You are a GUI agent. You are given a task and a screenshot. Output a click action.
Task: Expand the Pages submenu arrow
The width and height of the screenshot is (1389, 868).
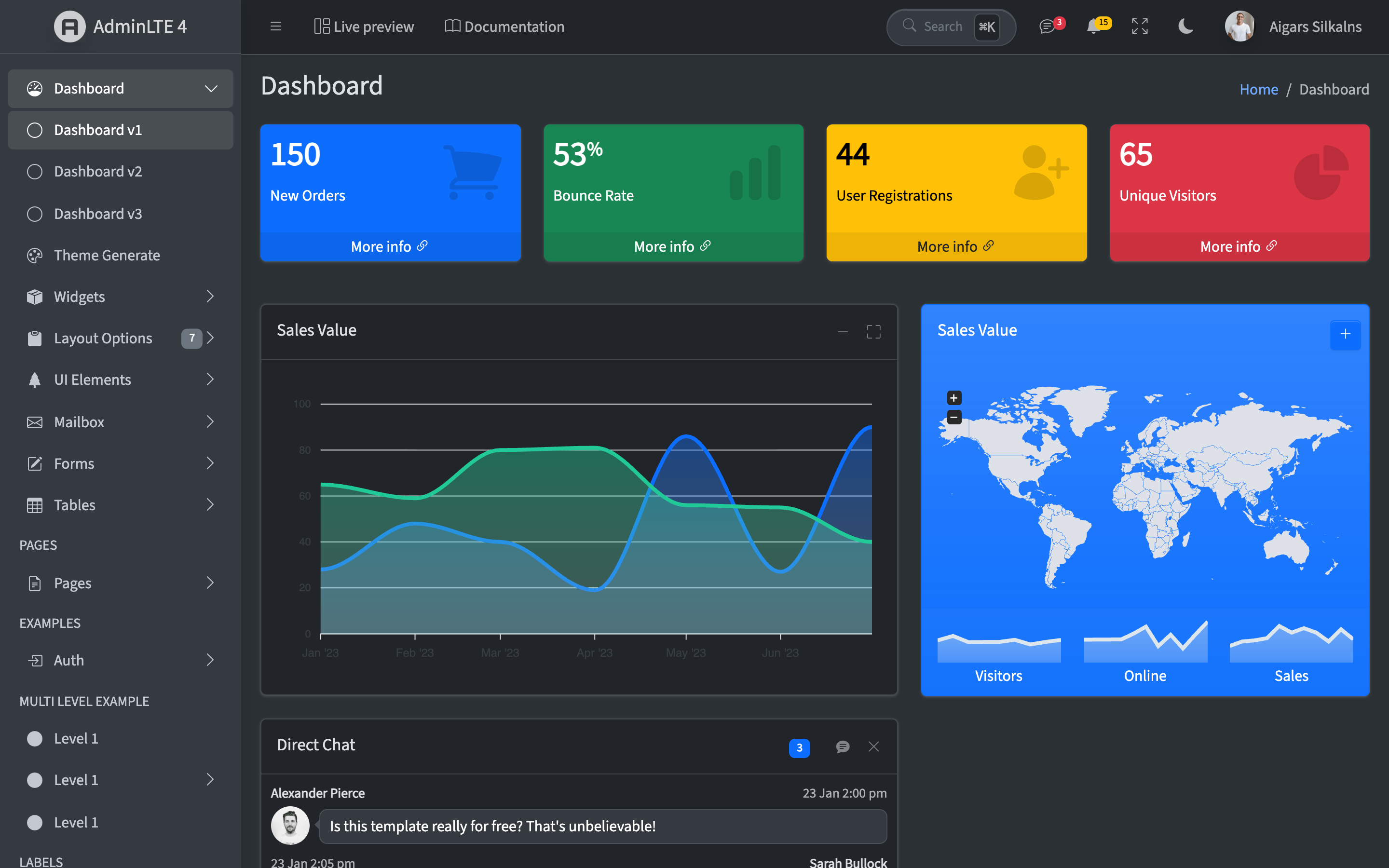coord(210,583)
